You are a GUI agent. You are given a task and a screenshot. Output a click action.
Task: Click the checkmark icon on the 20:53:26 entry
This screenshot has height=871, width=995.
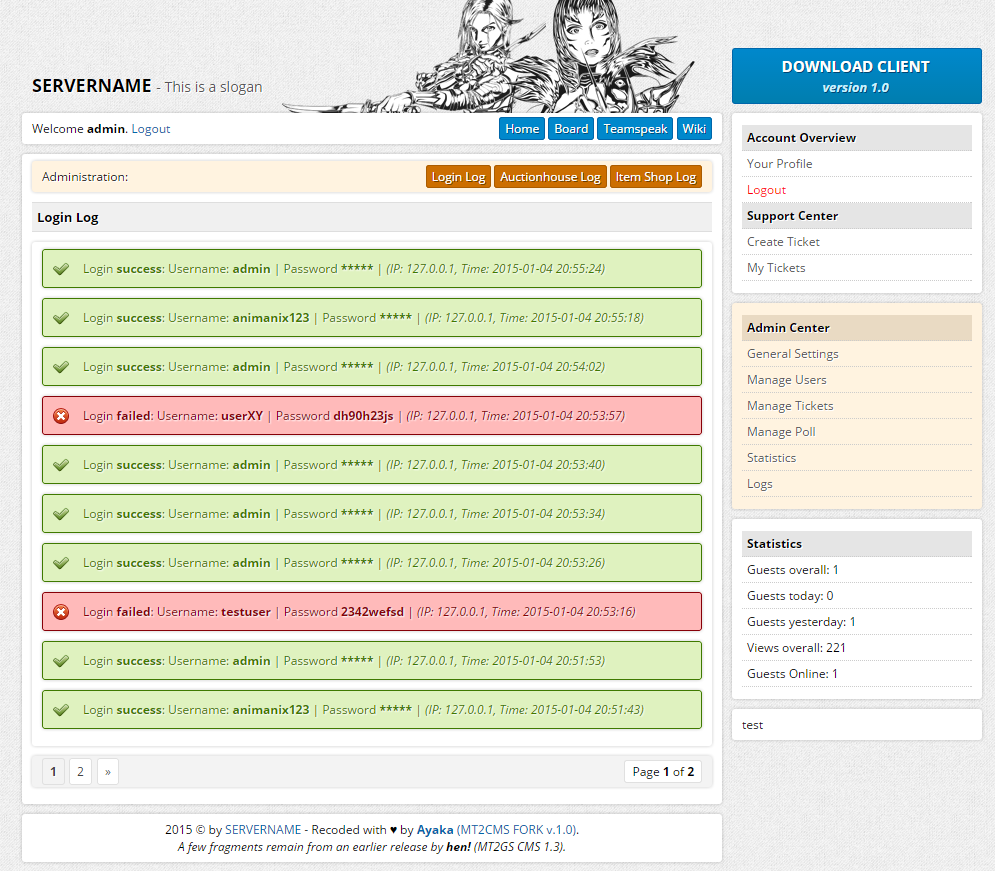tap(61, 563)
